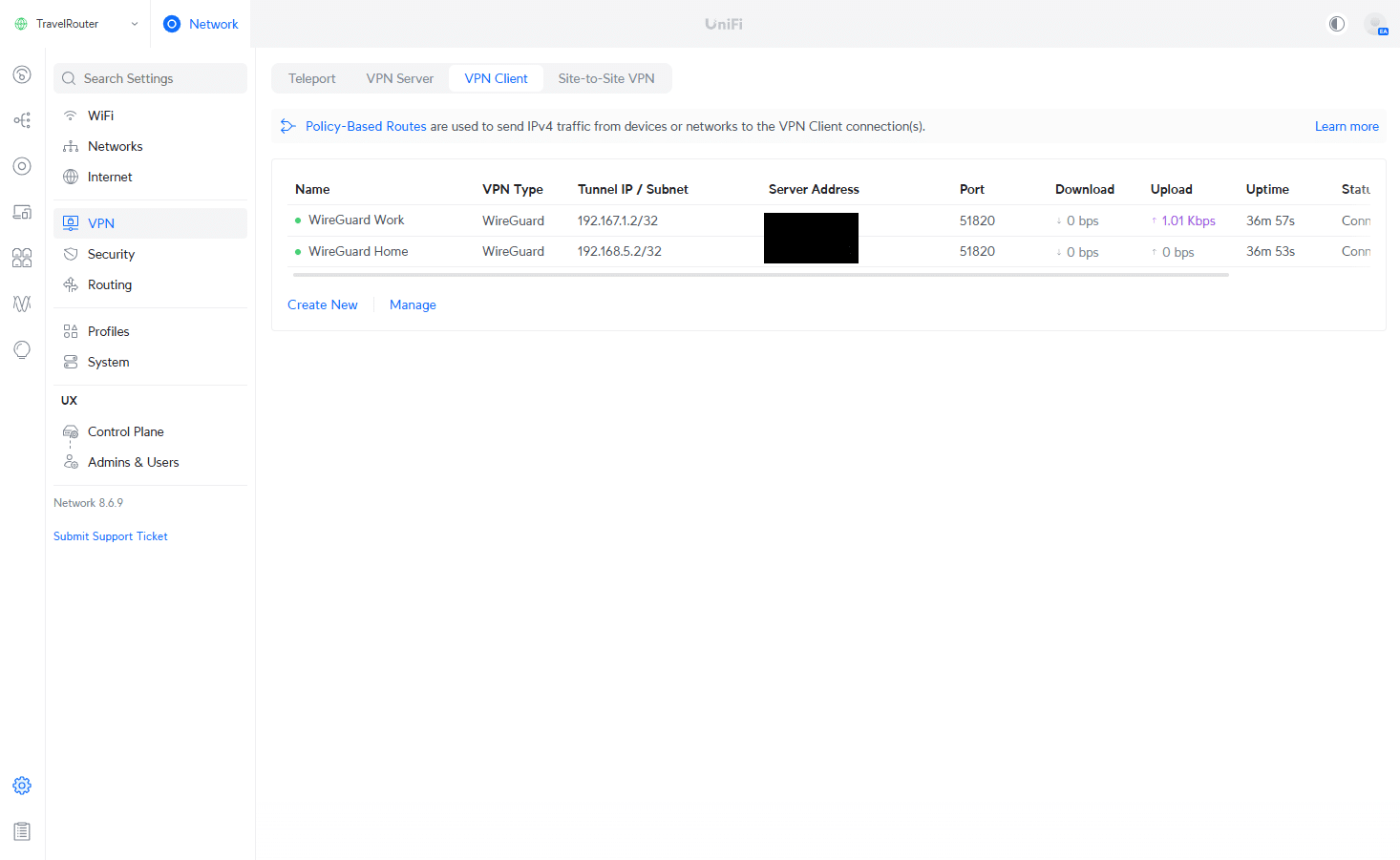1400x860 pixels.
Task: Click the VPN Type column header
Action: coord(513,189)
